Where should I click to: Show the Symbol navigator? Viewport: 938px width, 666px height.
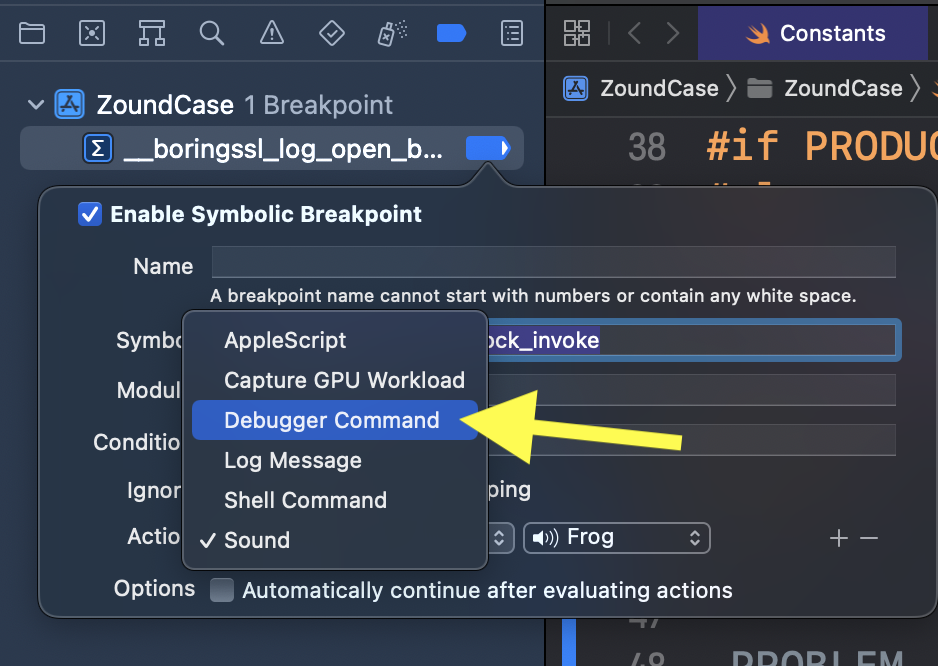coord(152,33)
